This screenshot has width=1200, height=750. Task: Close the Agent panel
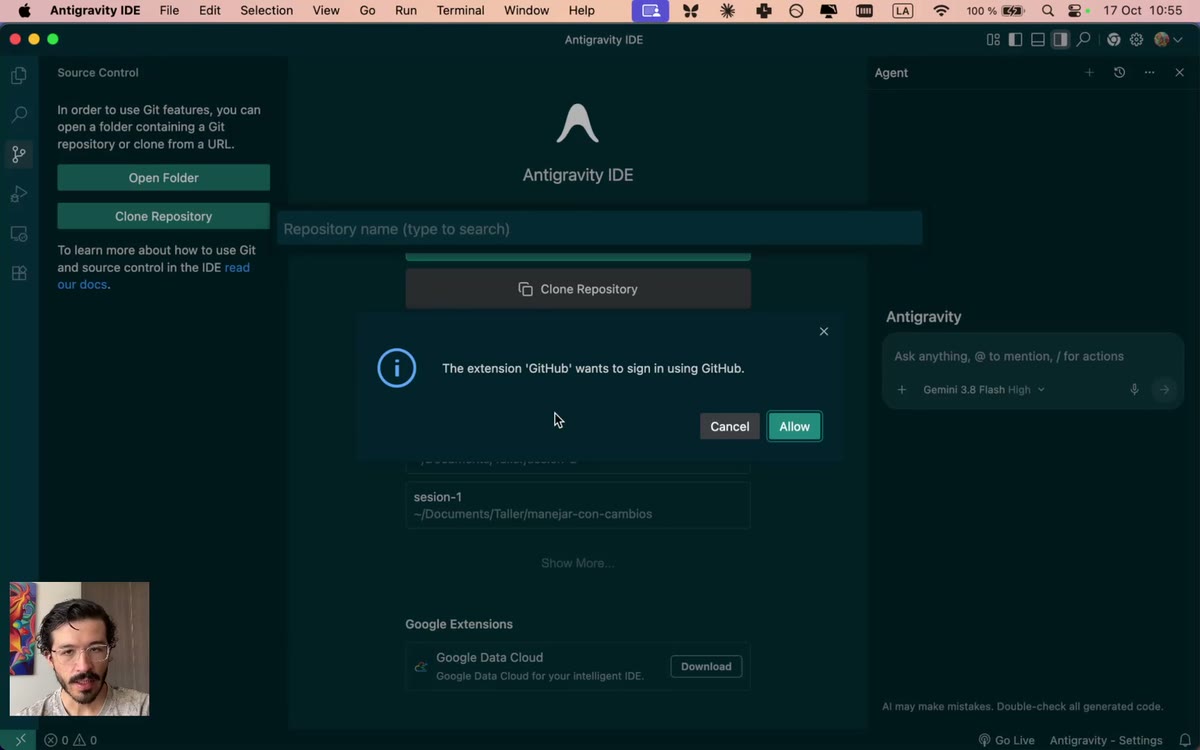click(x=1179, y=73)
